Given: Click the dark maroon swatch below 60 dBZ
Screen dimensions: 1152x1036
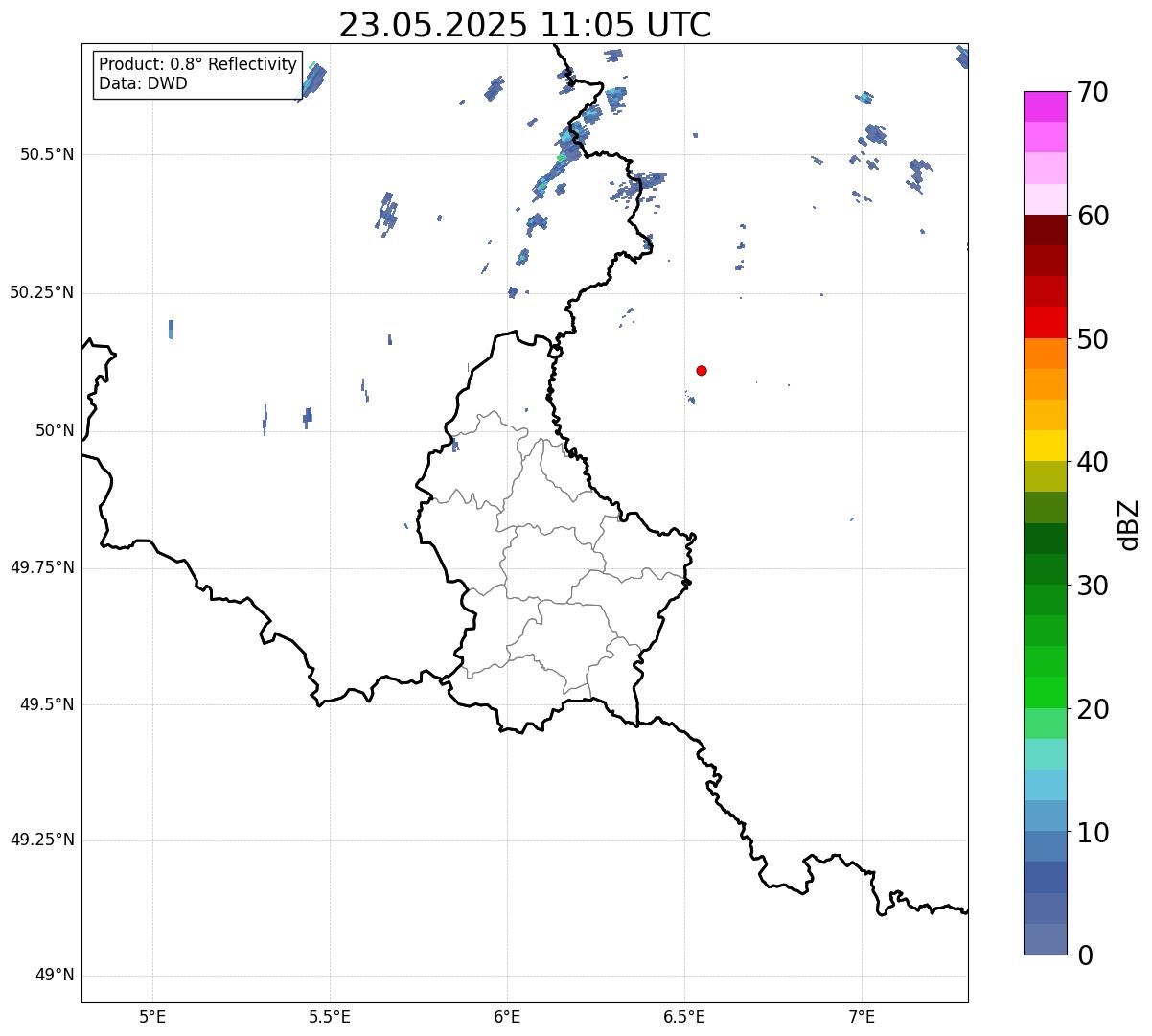Looking at the screenshot, I should (x=1046, y=230).
